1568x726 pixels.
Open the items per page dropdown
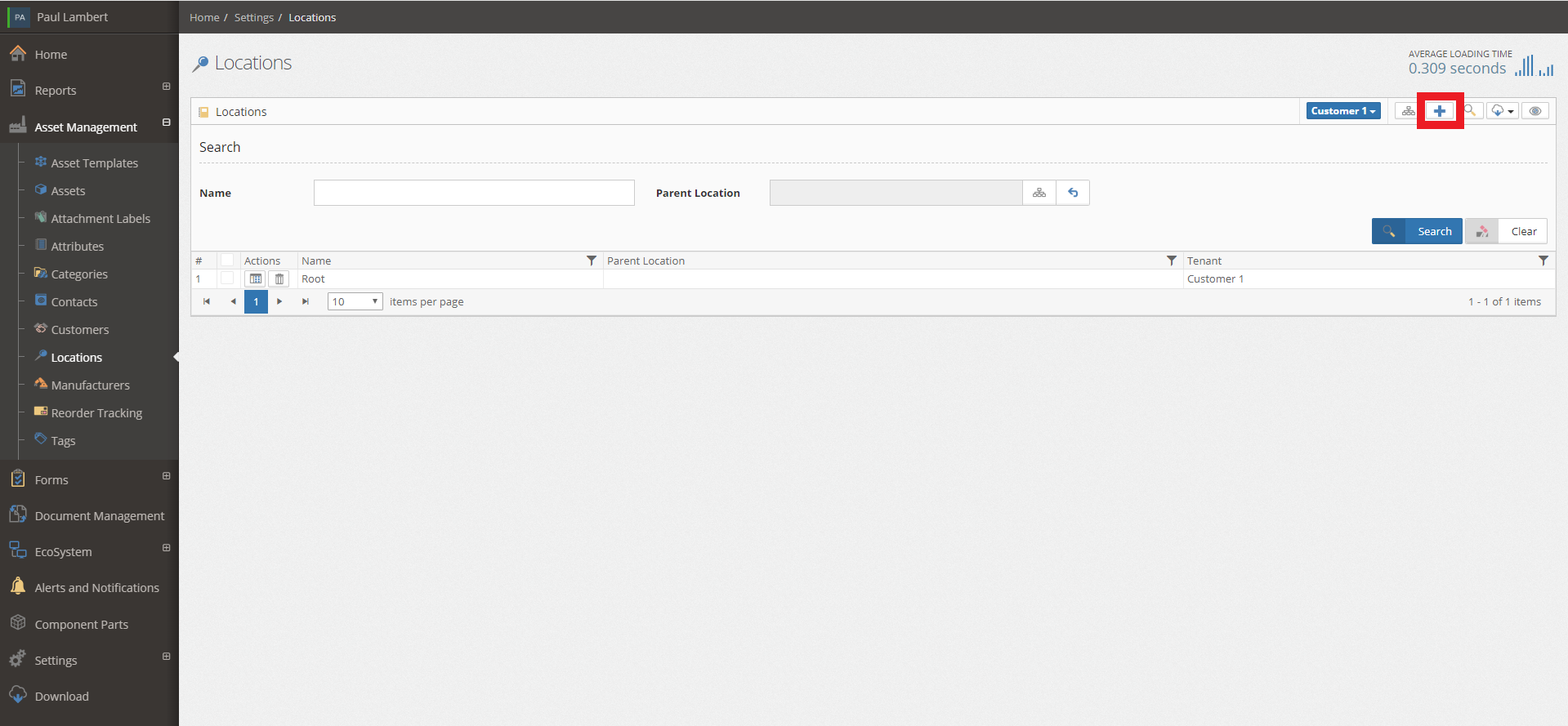click(x=355, y=301)
